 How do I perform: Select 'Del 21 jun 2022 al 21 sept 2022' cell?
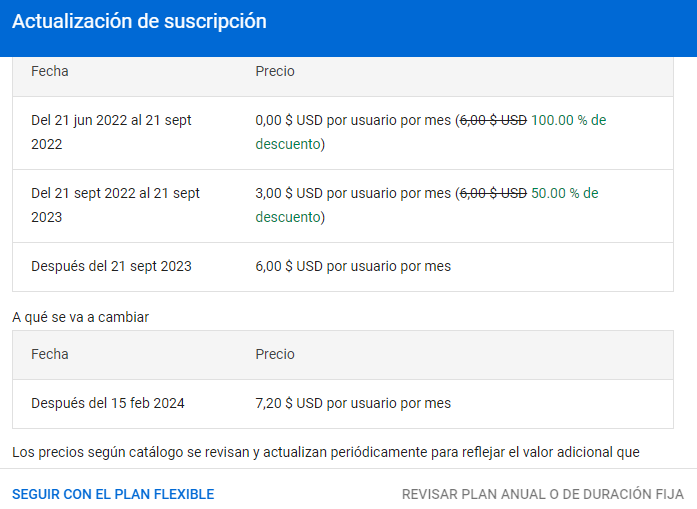pyautogui.click(x=111, y=132)
